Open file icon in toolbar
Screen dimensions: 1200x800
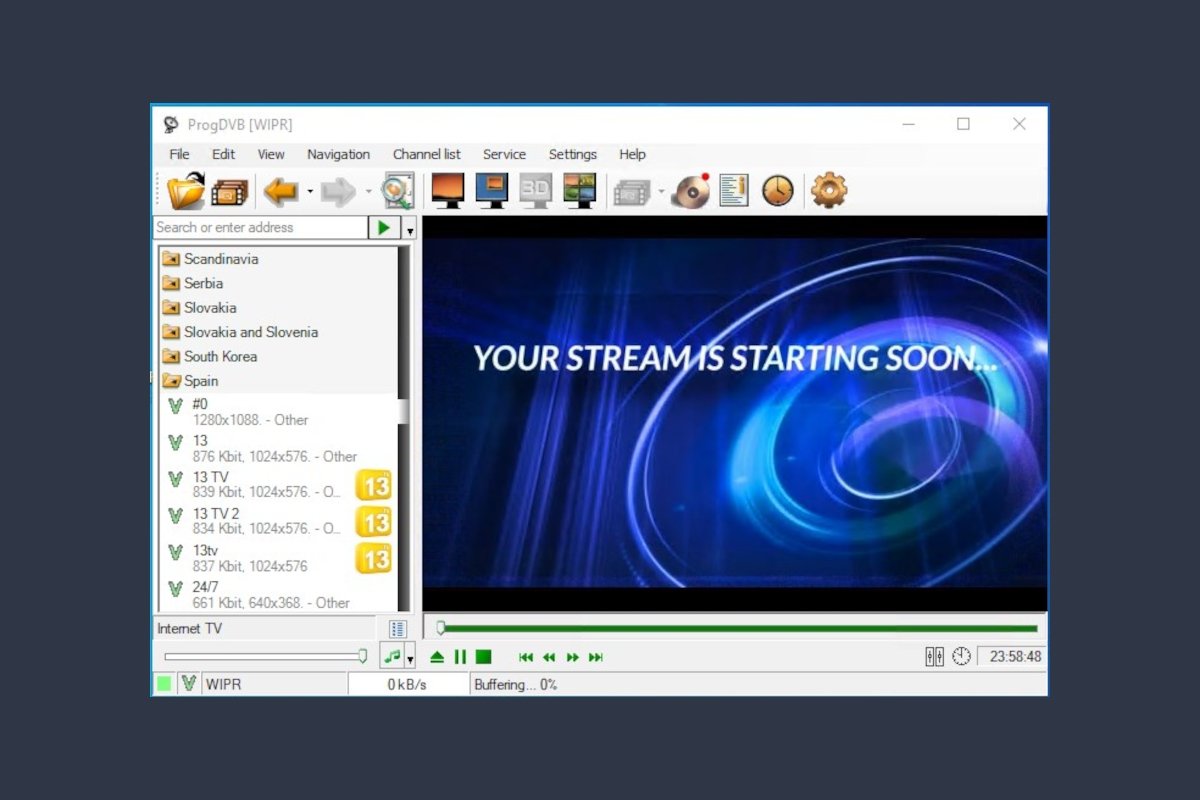click(186, 190)
